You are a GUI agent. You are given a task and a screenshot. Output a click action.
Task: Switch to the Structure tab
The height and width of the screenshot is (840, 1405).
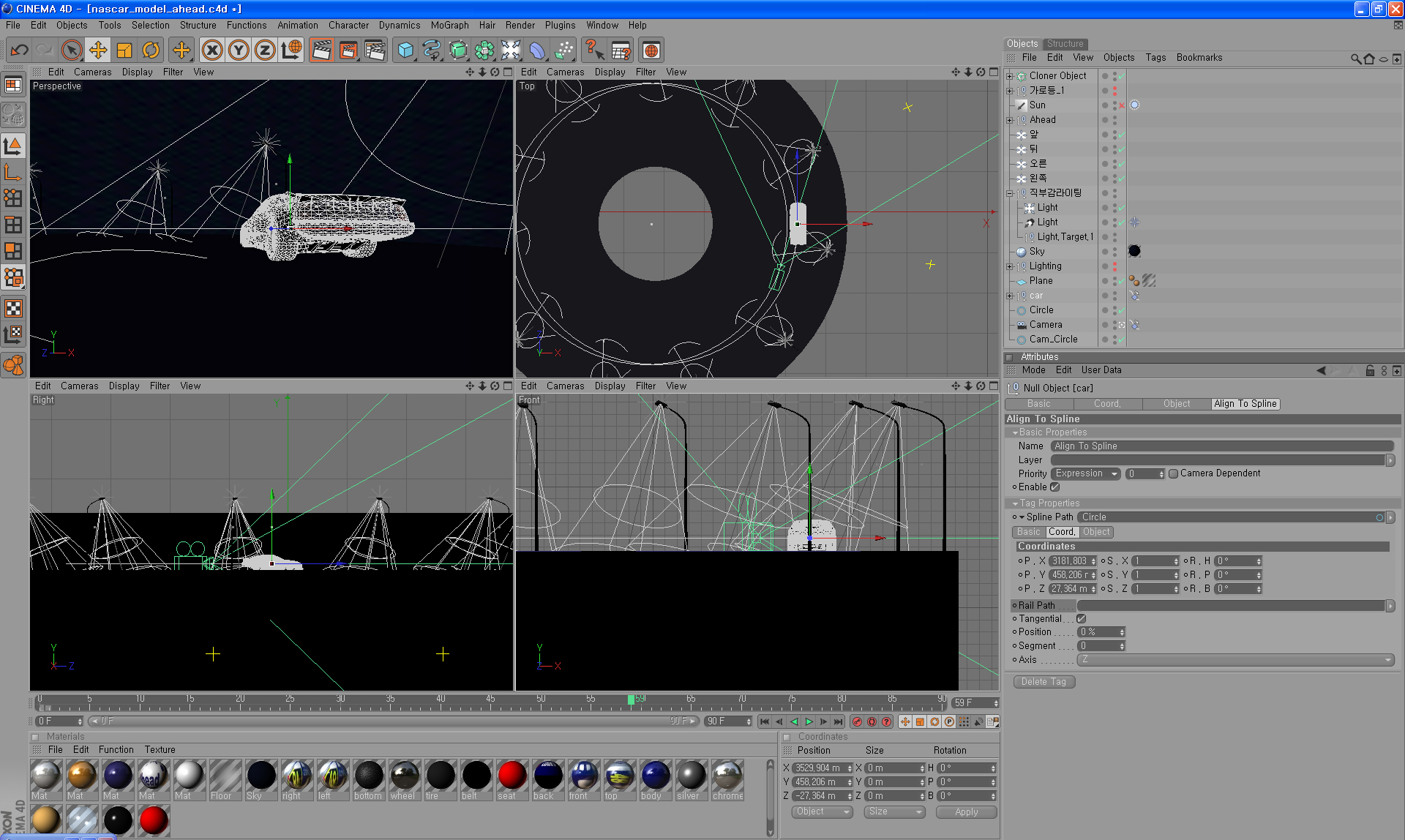pos(1065,44)
